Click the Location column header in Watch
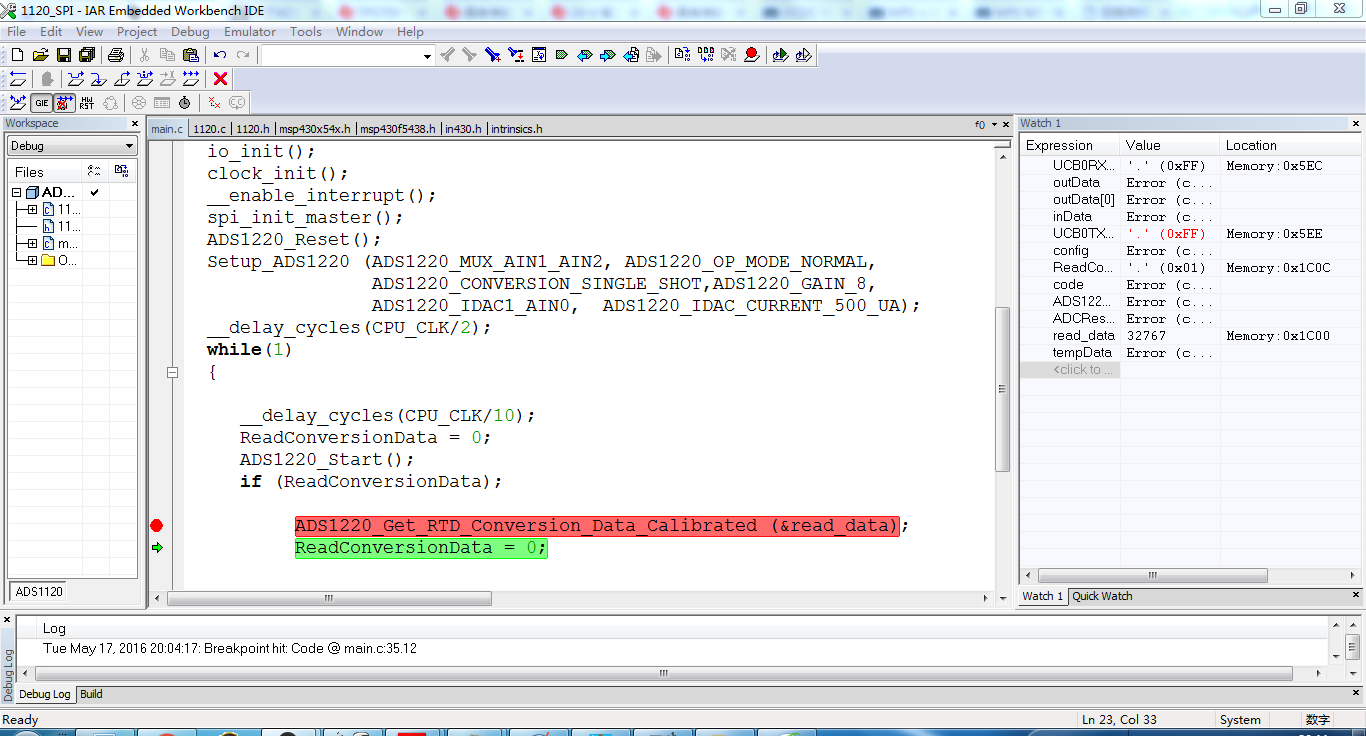1366x736 pixels. coord(1291,145)
